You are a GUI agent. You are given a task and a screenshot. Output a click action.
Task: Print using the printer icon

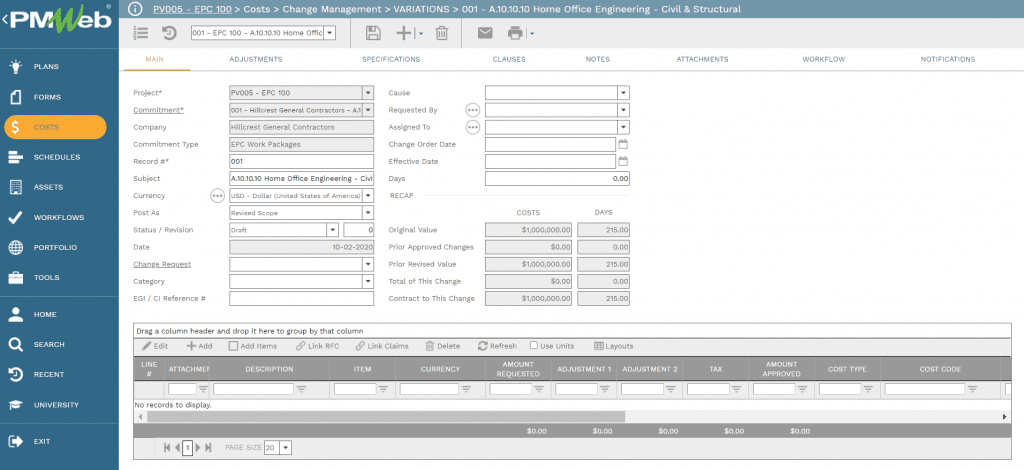coord(516,33)
